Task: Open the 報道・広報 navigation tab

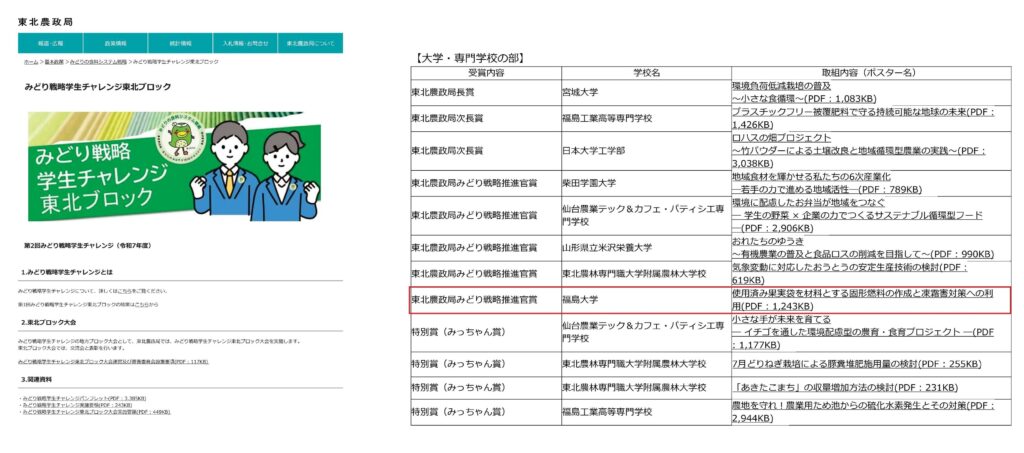Action: (x=50, y=44)
